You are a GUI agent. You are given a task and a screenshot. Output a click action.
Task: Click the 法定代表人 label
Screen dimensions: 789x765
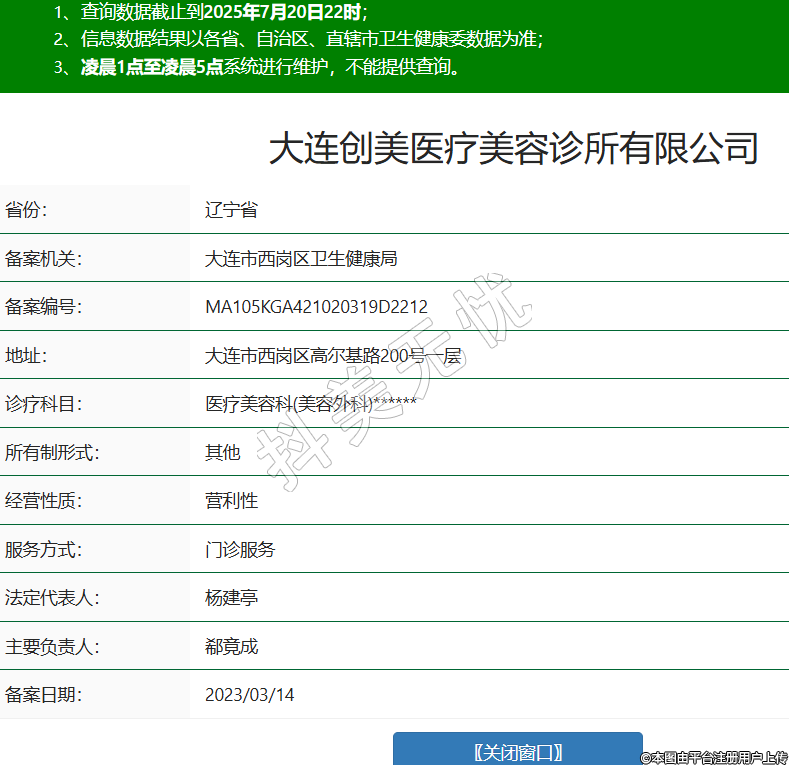coord(52,598)
